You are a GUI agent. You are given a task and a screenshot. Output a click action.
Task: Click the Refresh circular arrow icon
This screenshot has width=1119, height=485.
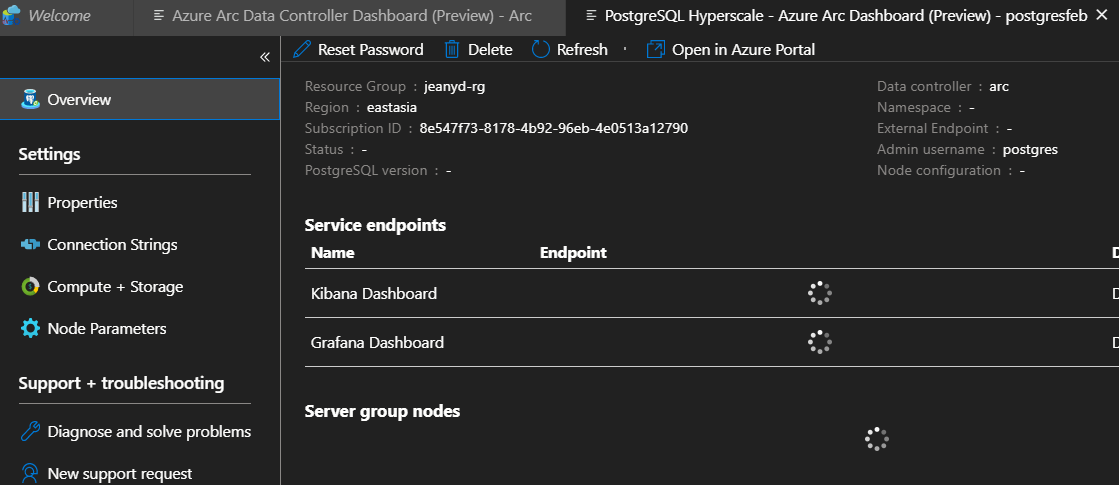[x=541, y=49]
